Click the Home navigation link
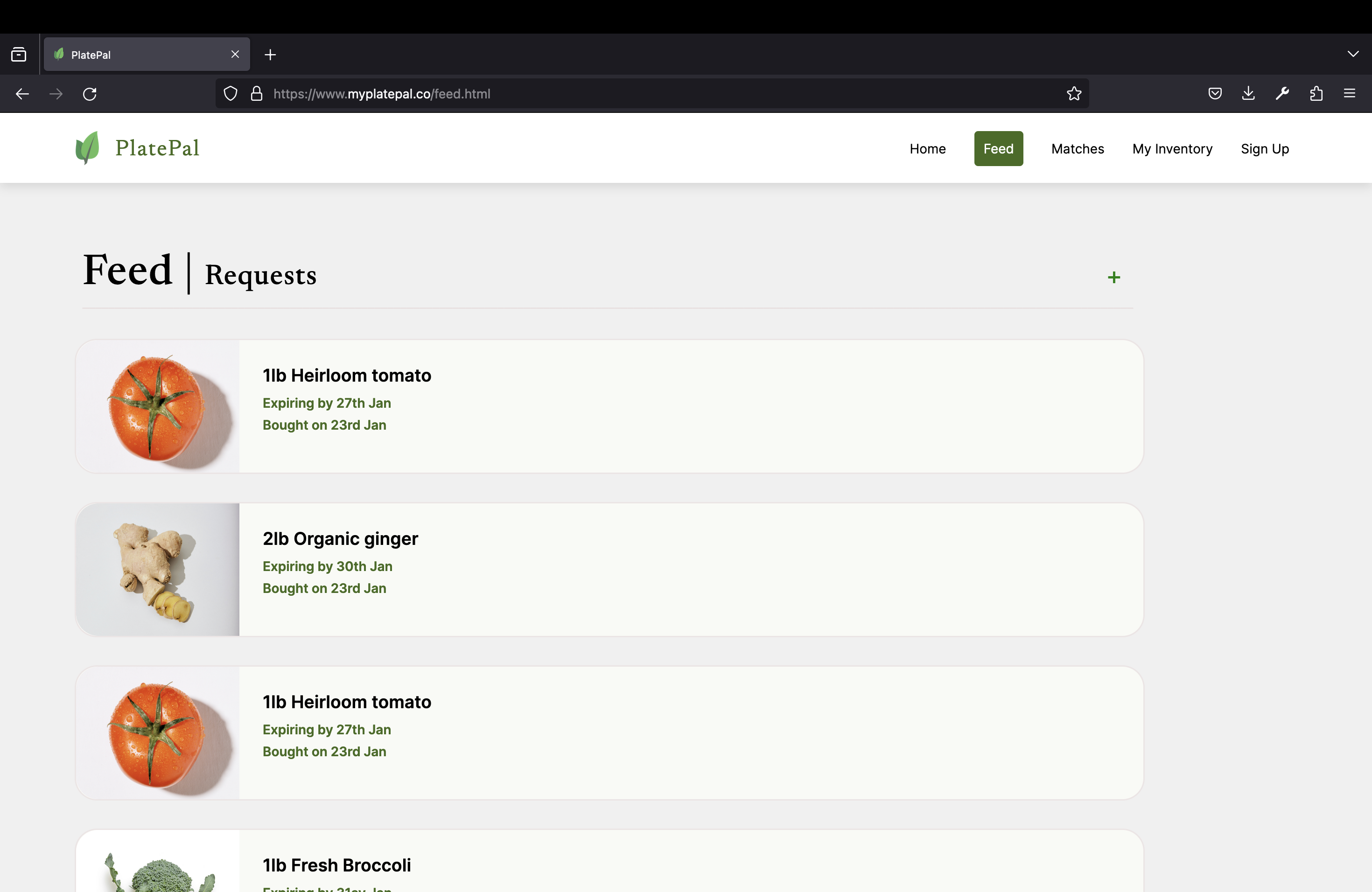Screen dimensions: 1372x892 tap(927, 149)
